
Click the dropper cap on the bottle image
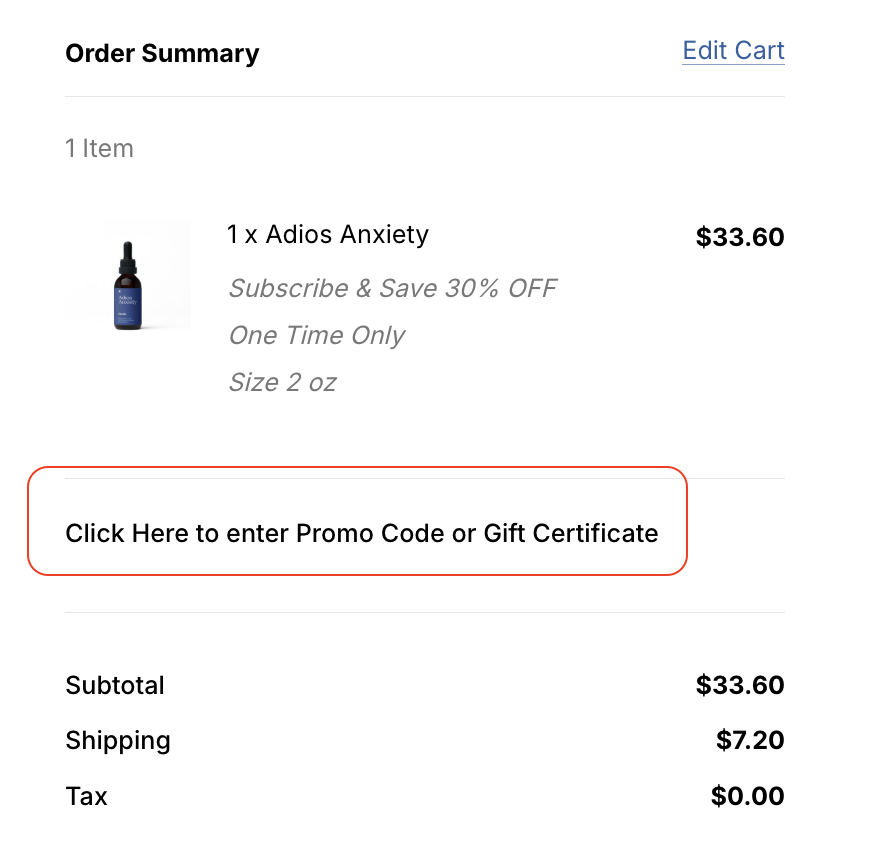(127, 255)
